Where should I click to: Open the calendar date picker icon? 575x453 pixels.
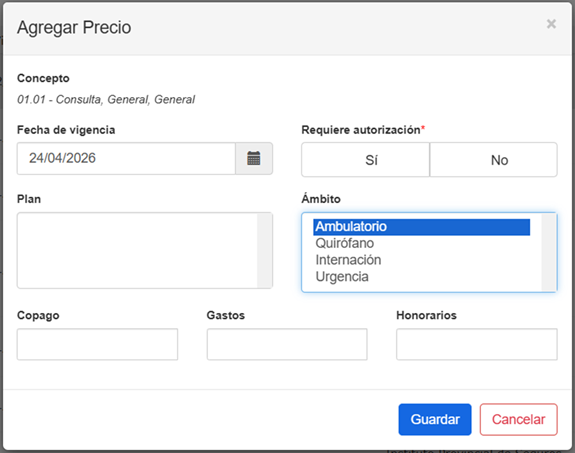pos(254,158)
